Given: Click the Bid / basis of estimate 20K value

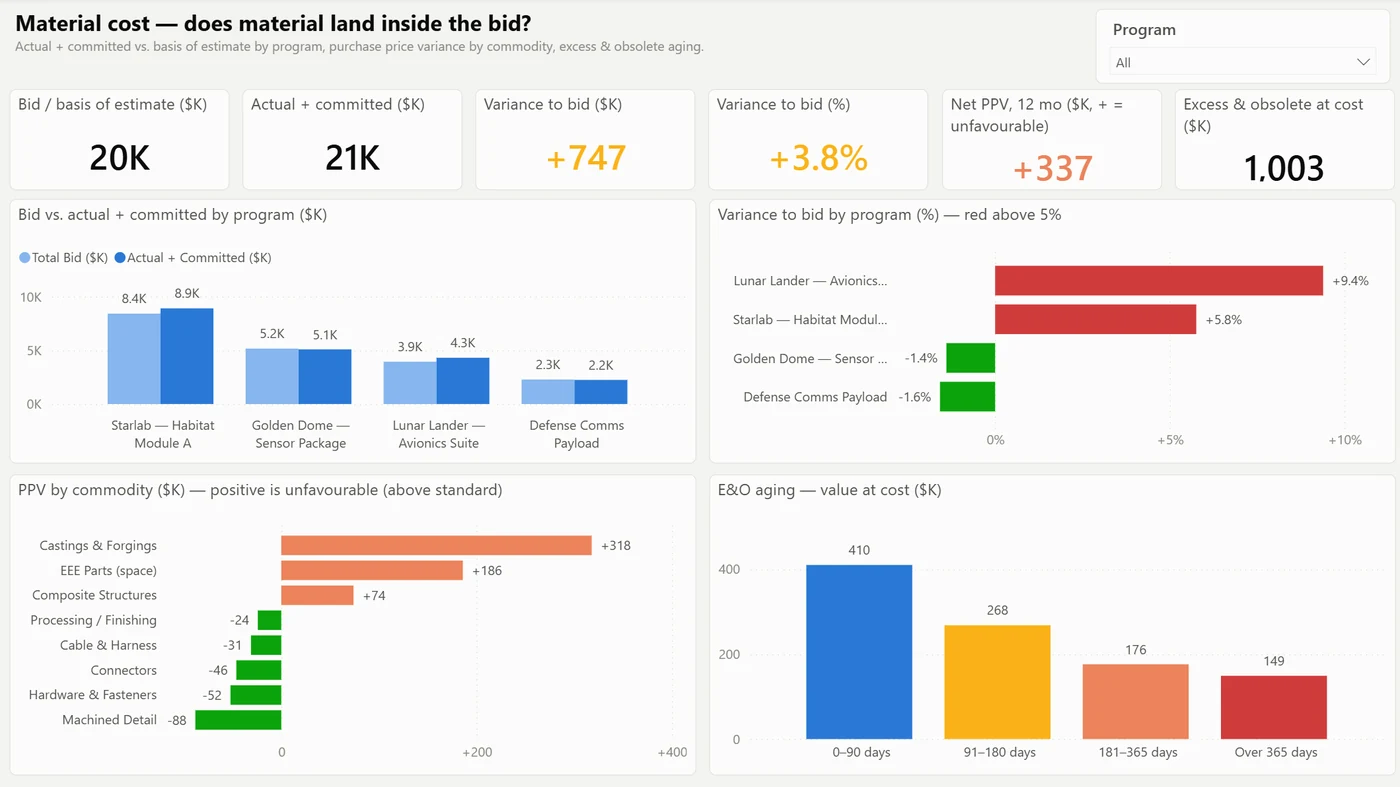Looking at the screenshot, I should tap(120, 157).
